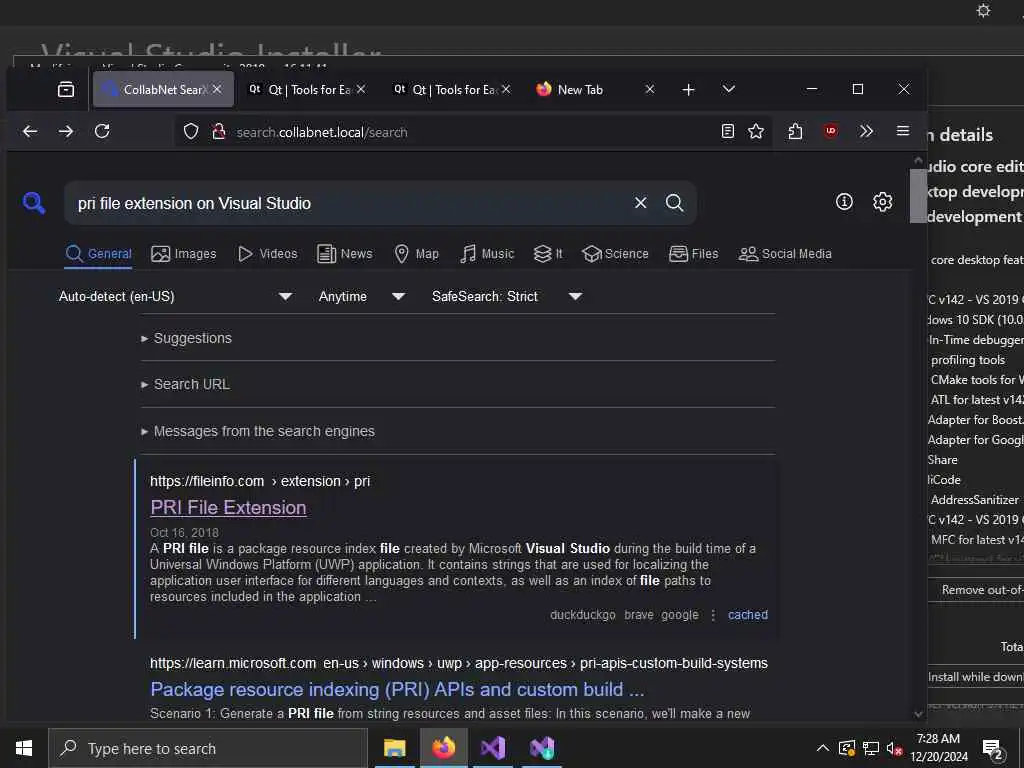
Task: Open cached version of fileinfo result
Action: [x=748, y=615]
